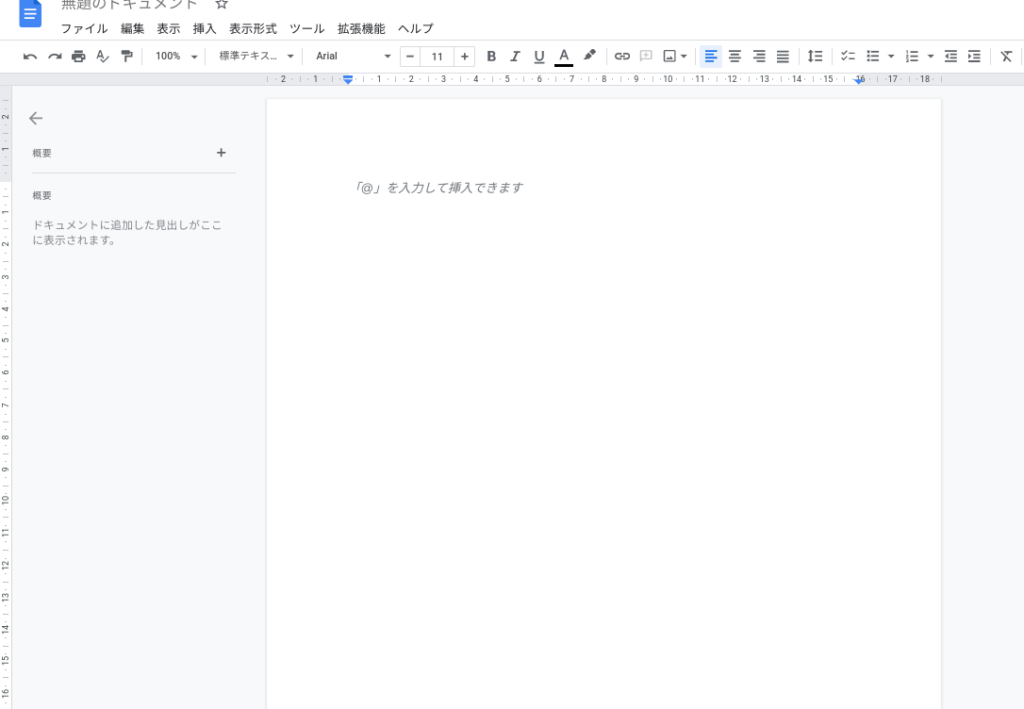Close the outline panel with back arrow
Viewport: 1024px width, 709px height.
tap(36, 118)
